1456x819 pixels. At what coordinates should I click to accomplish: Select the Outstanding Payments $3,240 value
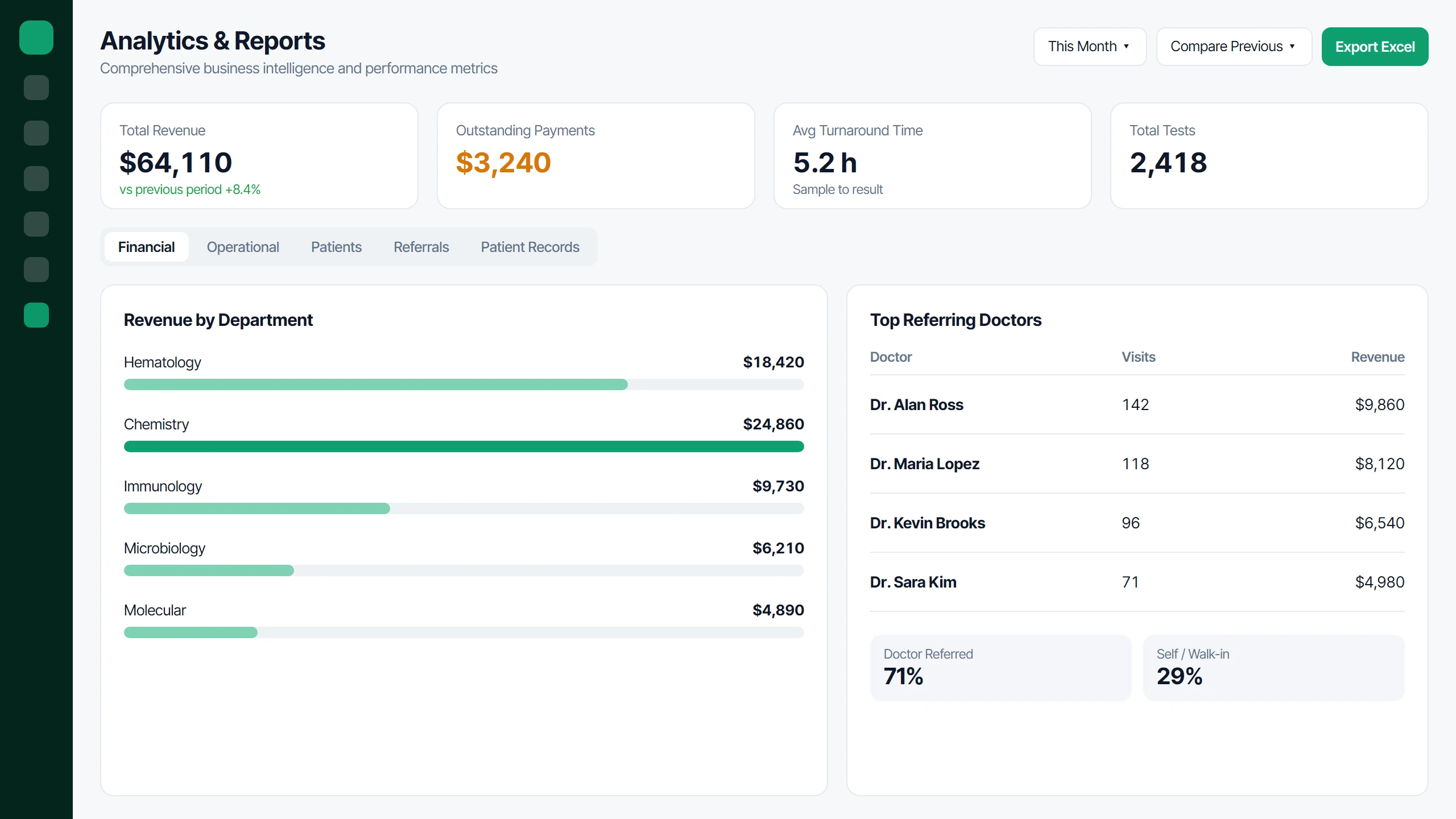(x=503, y=163)
